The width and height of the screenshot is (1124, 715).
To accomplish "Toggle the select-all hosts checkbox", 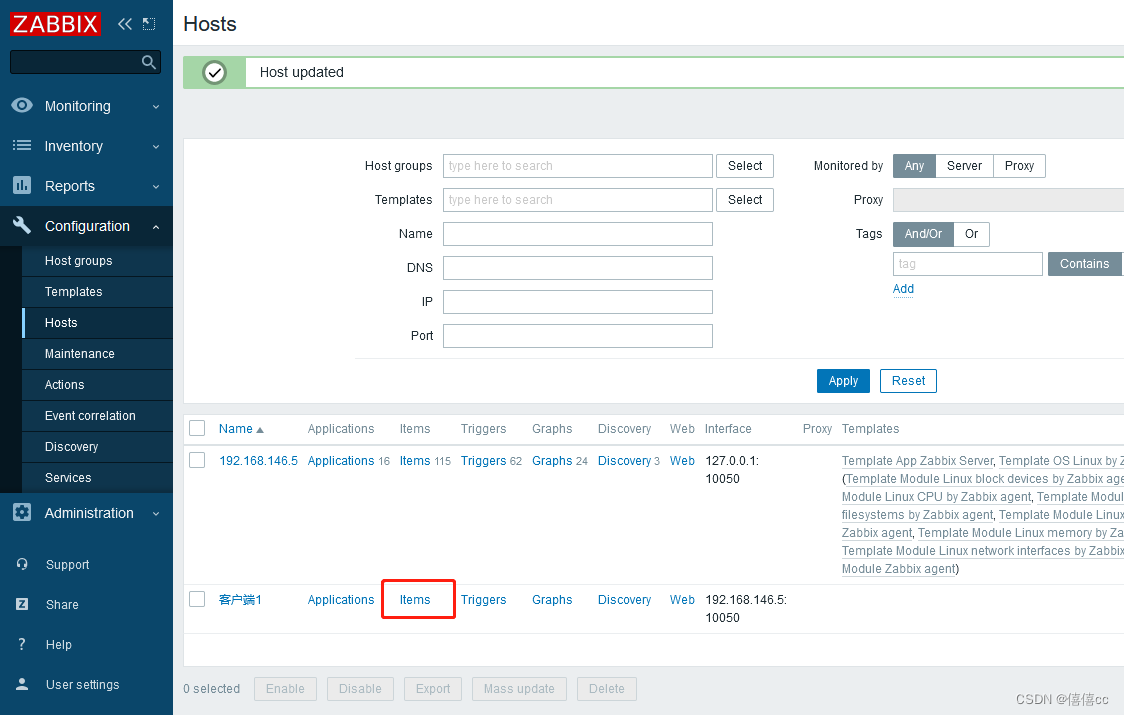I will coord(197,428).
